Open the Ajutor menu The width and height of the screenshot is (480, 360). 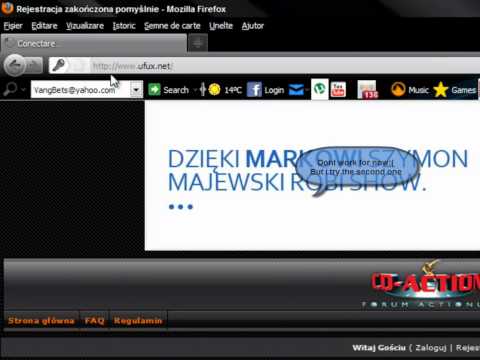coord(253,26)
